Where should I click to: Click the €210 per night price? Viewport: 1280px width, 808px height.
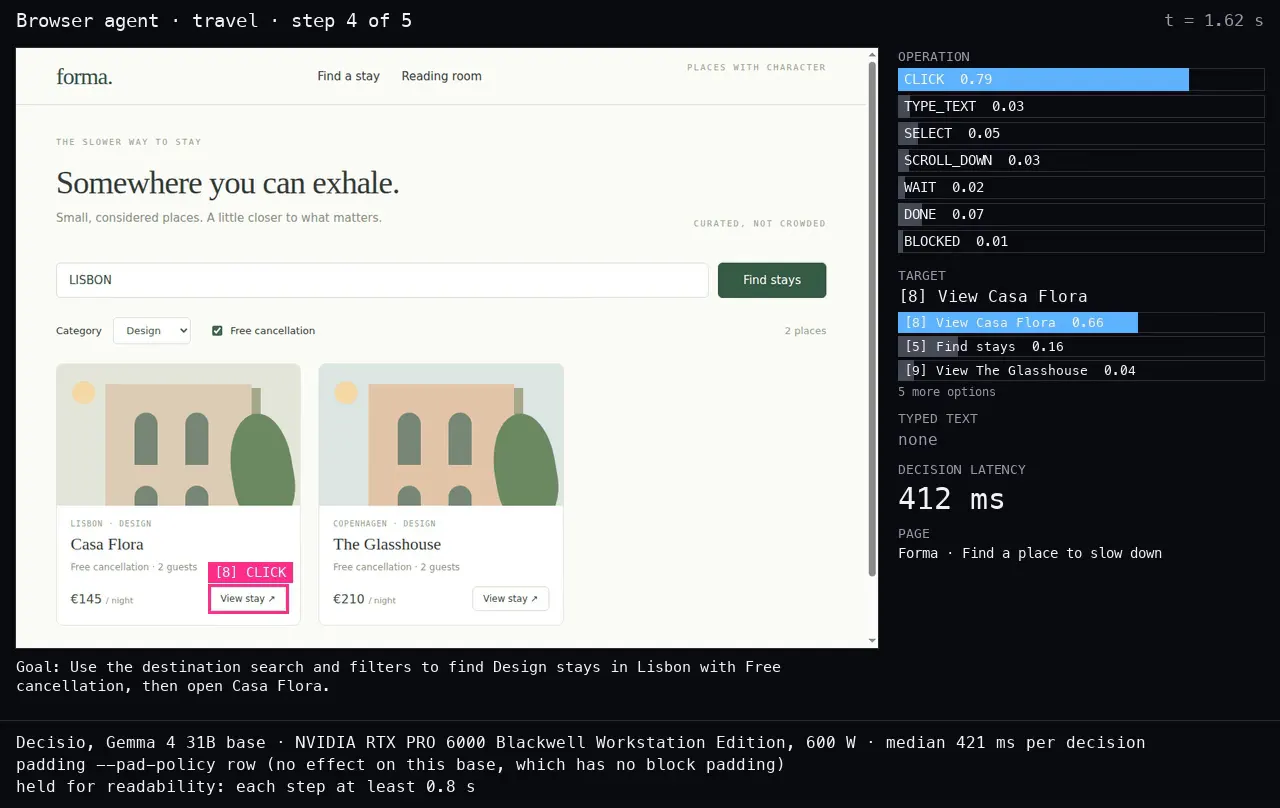pyautogui.click(x=364, y=600)
